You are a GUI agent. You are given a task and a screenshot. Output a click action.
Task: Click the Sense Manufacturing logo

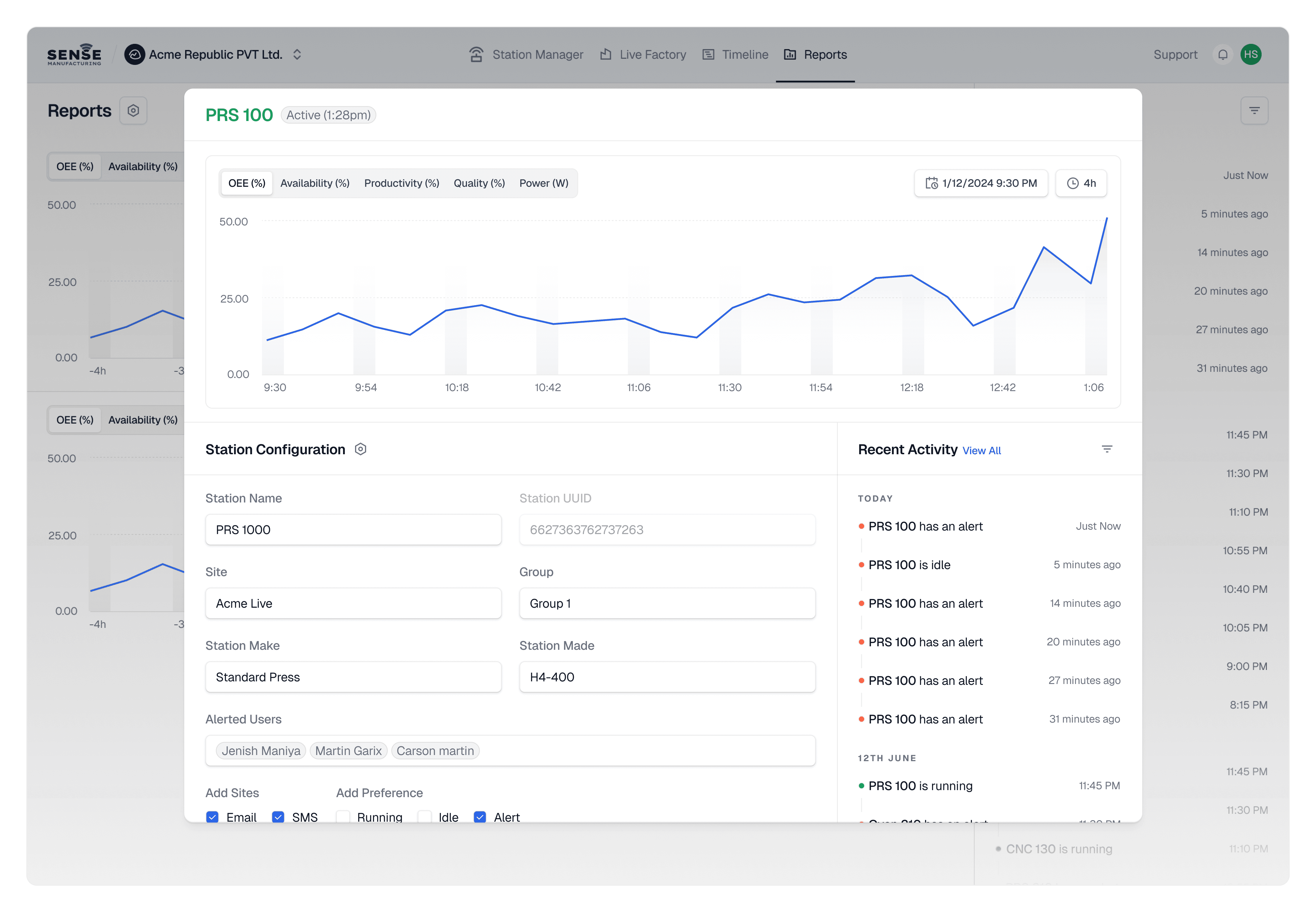(x=74, y=55)
